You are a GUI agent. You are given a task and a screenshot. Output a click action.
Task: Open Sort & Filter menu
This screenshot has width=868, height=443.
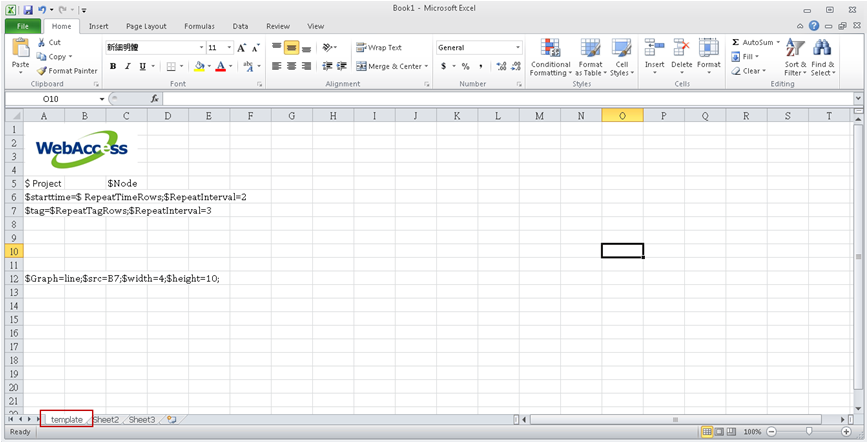tap(795, 58)
